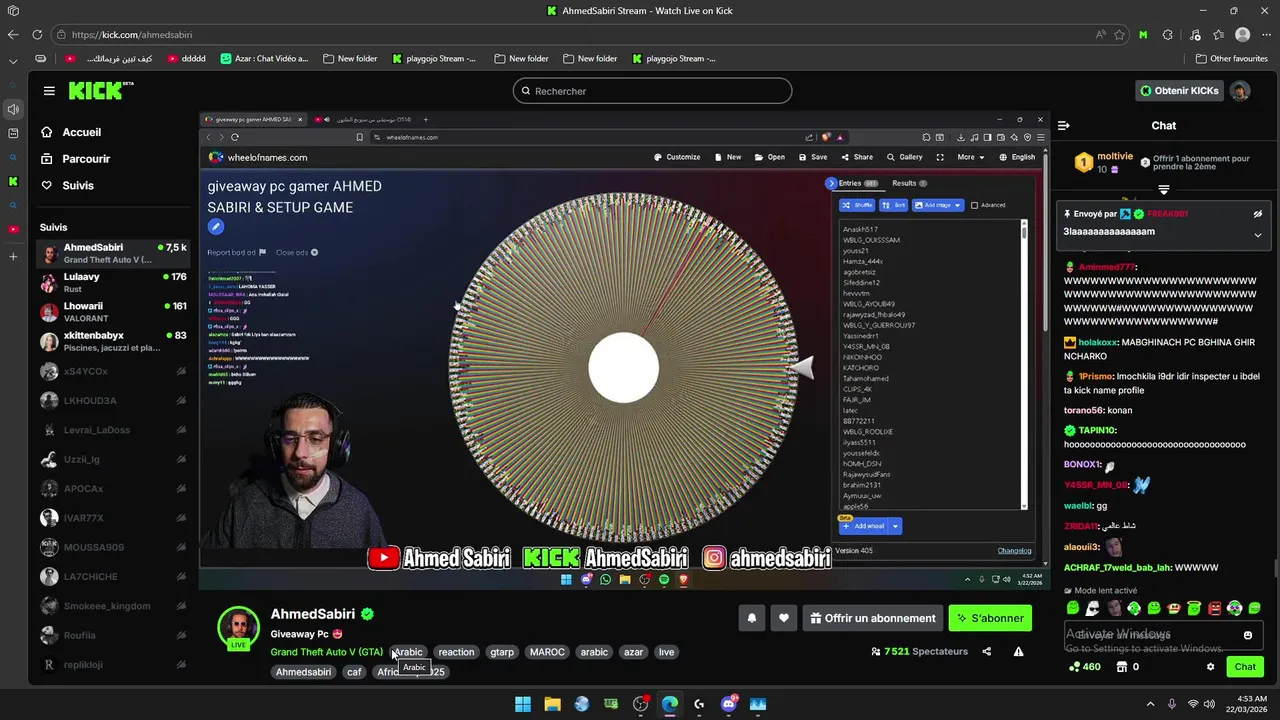
Task: Open chat settings gear icon
Action: (1211, 667)
